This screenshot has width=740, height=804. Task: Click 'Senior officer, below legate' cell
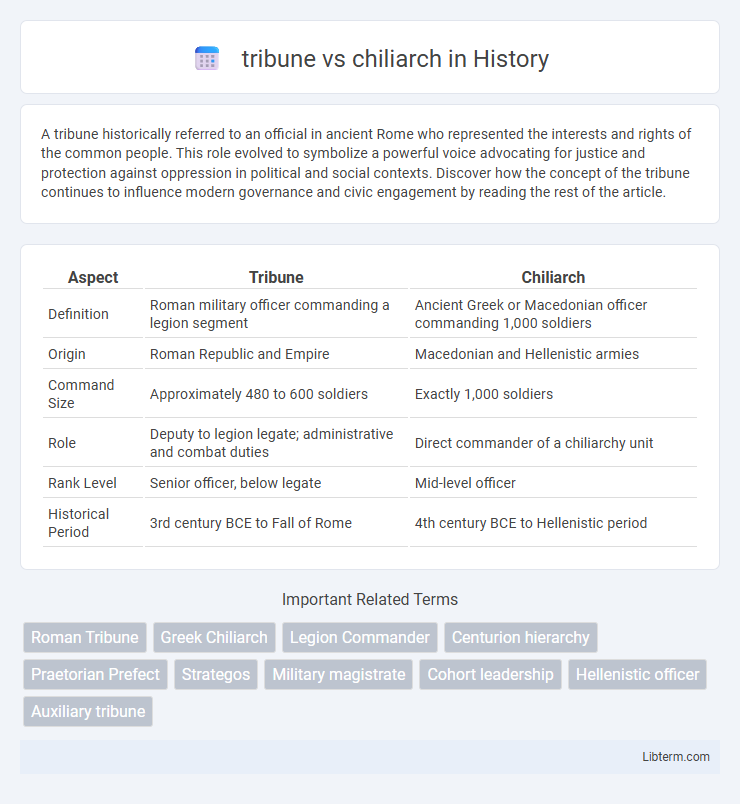click(x=235, y=483)
